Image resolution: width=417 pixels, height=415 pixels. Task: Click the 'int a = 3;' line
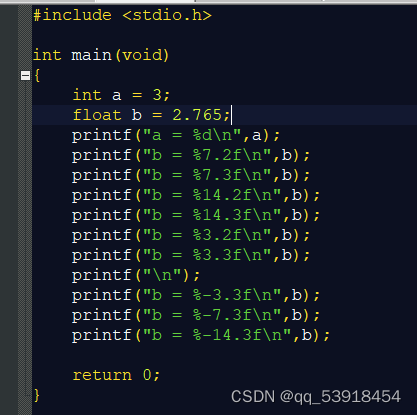[121, 95]
